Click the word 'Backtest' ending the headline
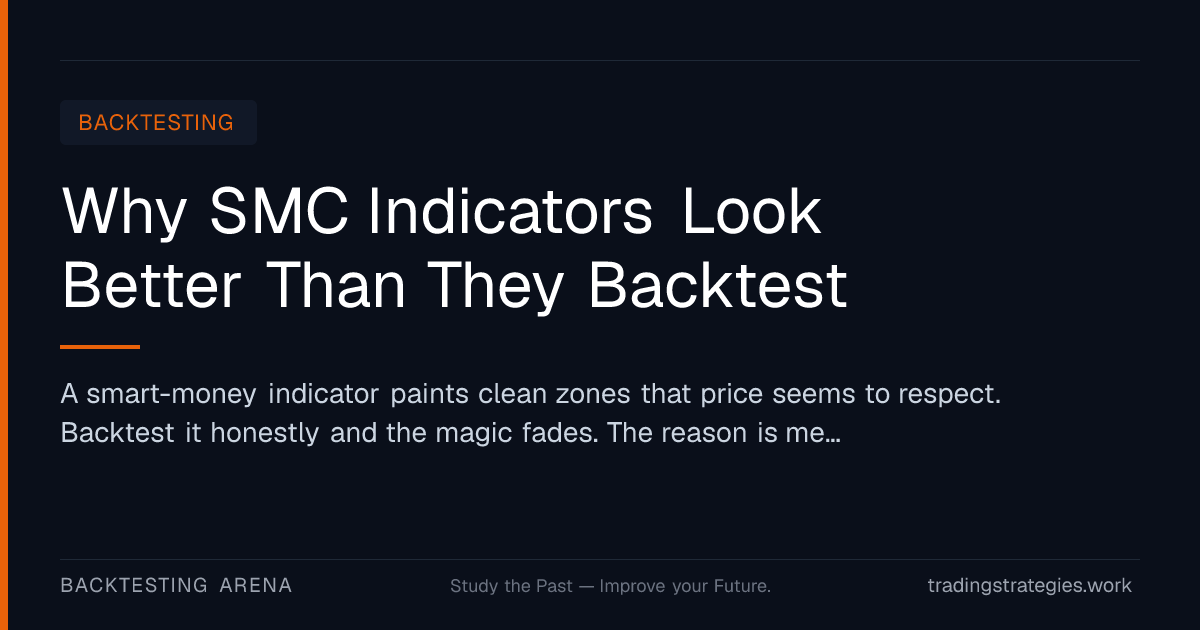1200x630 pixels. (717, 285)
